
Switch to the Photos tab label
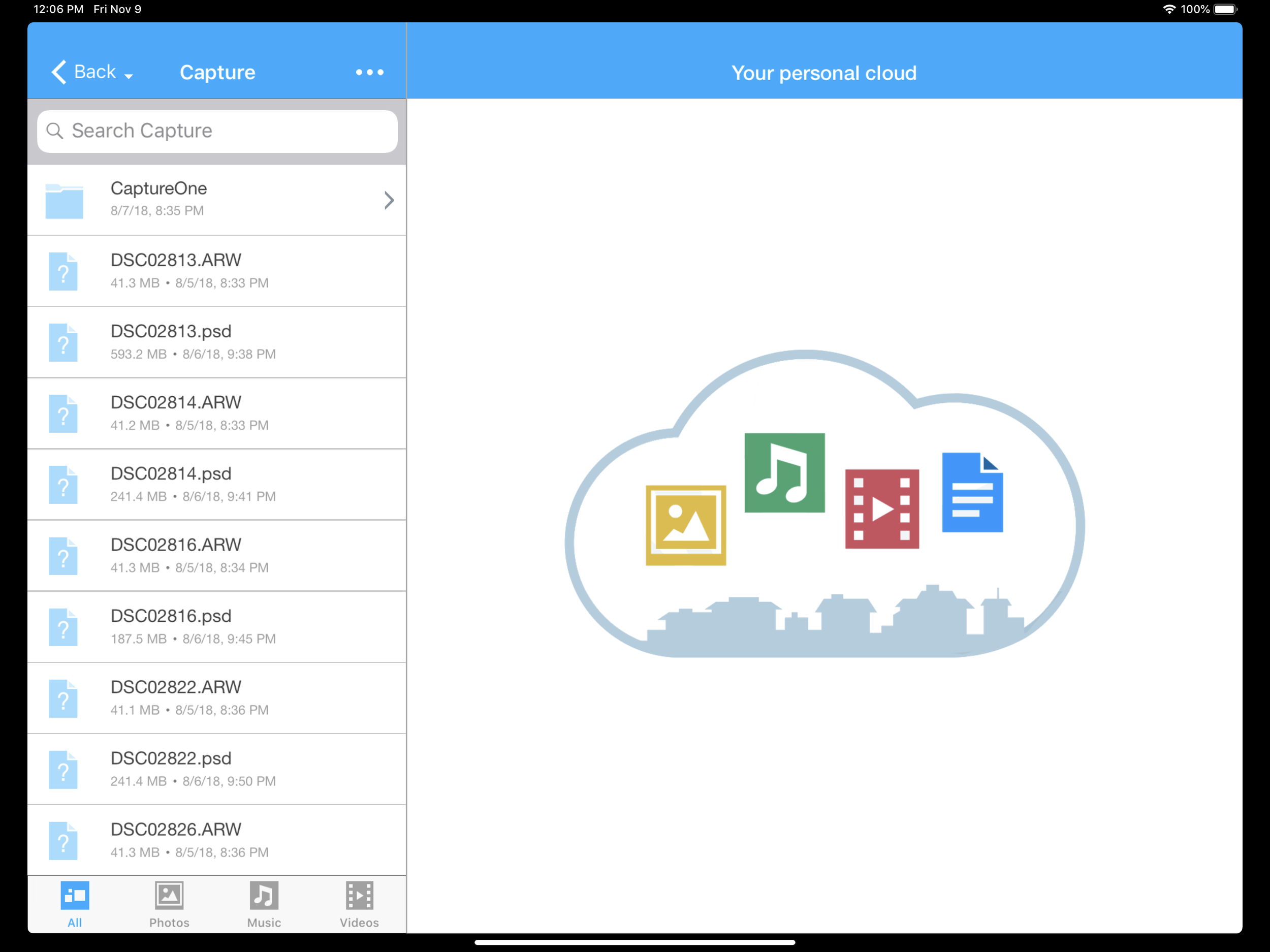(x=169, y=923)
